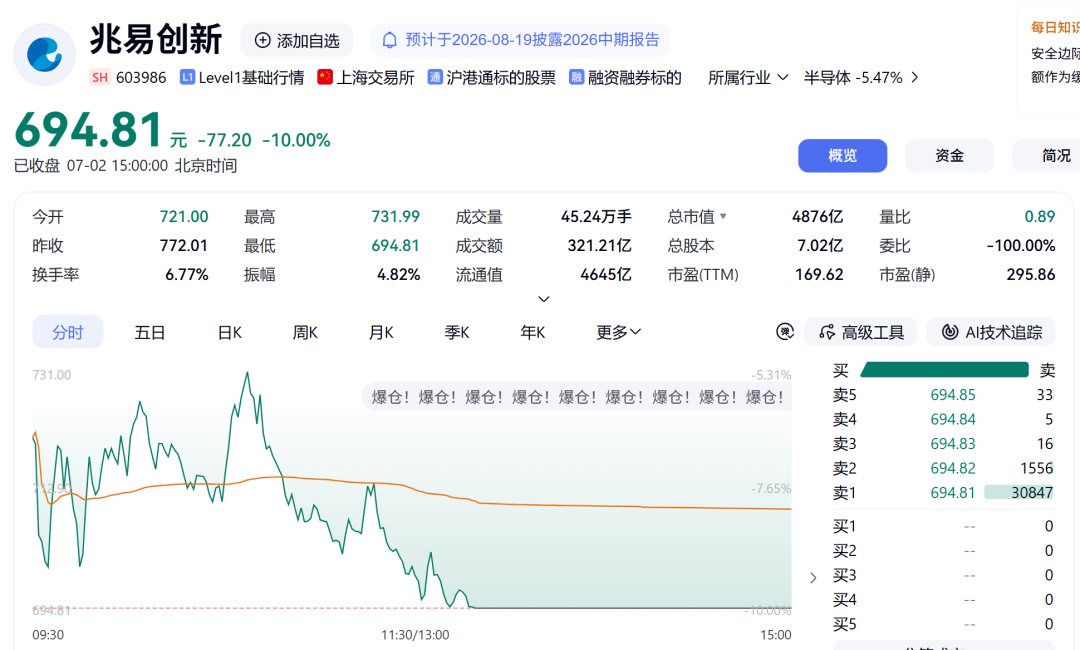Click the 买1 order row
1080x650 pixels.
[x=943, y=526]
